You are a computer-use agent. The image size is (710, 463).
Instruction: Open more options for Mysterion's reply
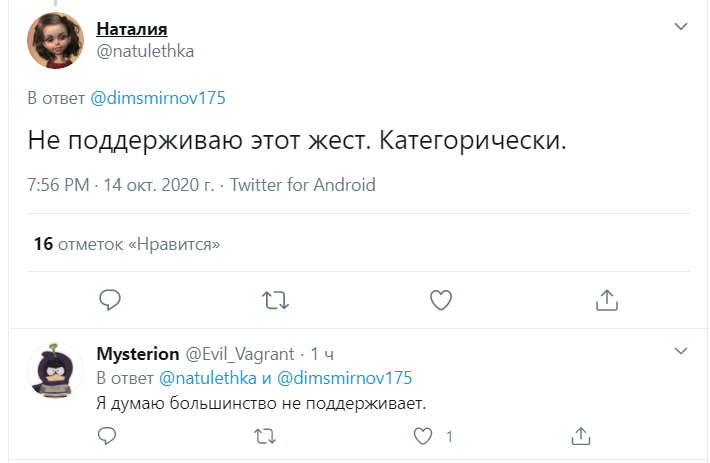tap(681, 351)
